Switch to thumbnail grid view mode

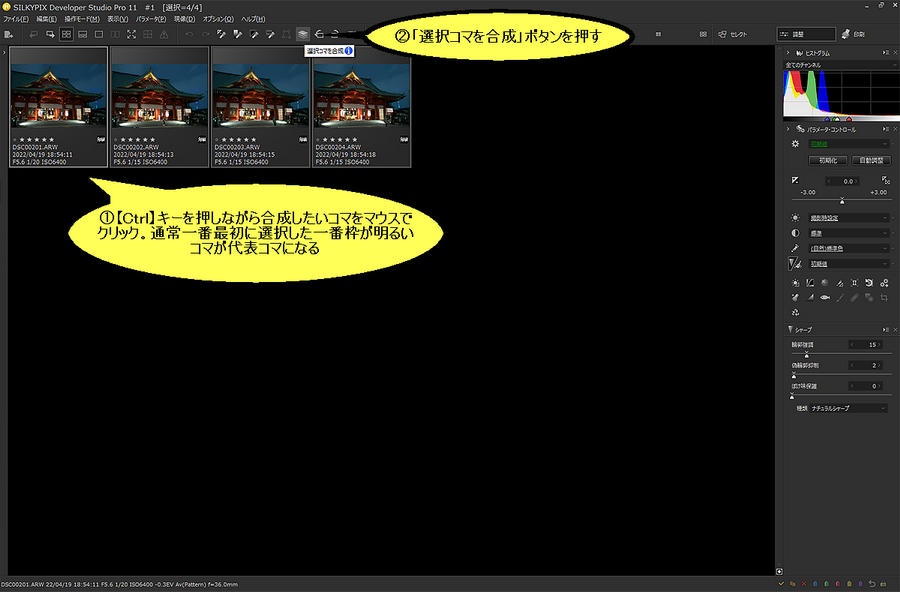tap(66, 34)
